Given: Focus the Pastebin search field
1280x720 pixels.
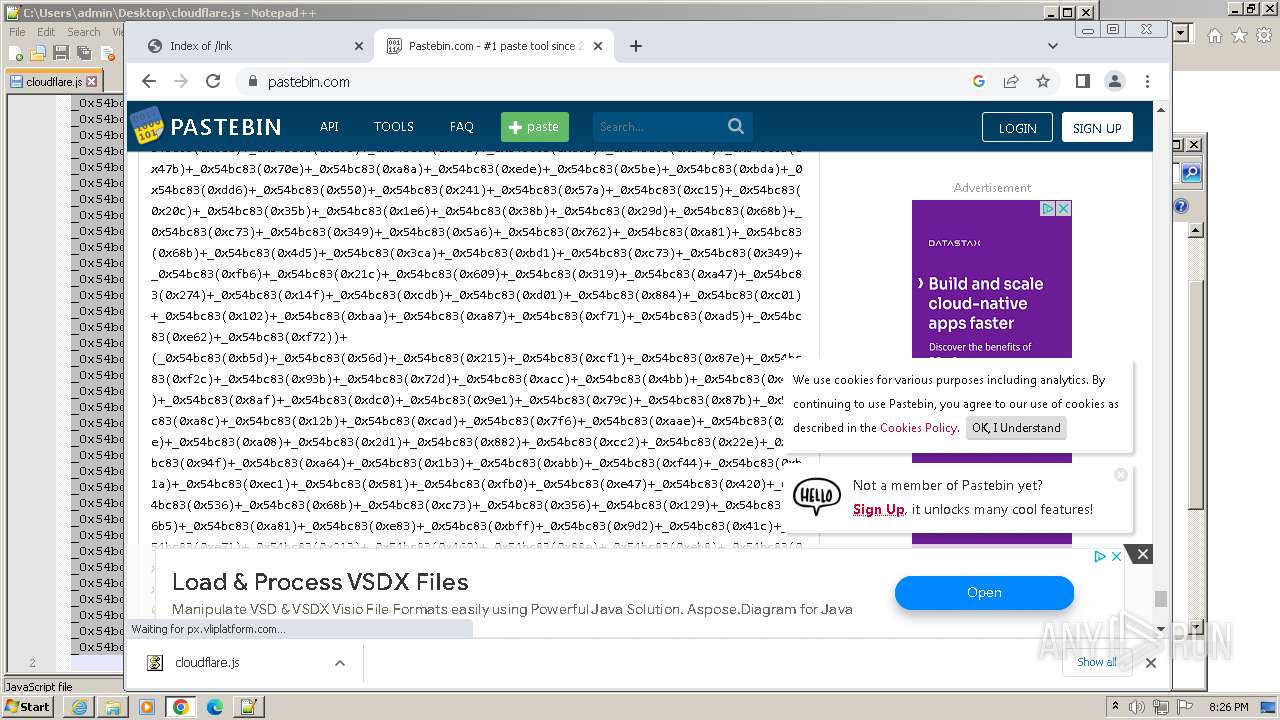Looking at the screenshot, I should tap(657, 127).
